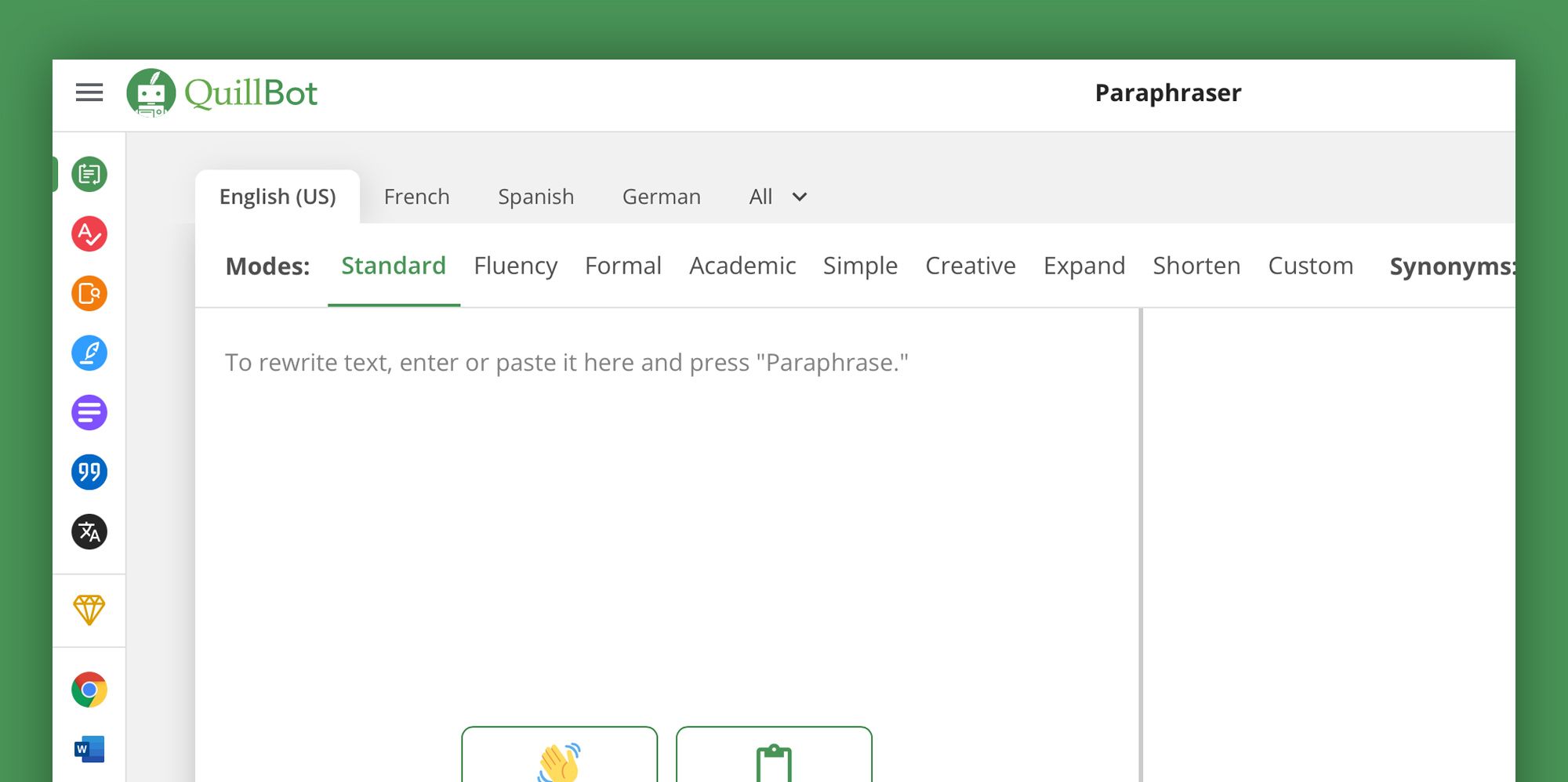Switch to the French language tab
This screenshot has width=1568, height=782.
417,197
